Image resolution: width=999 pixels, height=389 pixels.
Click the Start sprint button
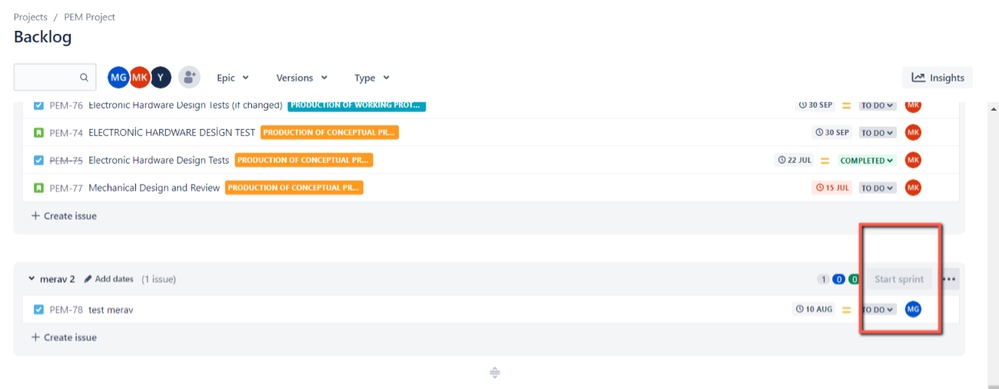point(899,279)
